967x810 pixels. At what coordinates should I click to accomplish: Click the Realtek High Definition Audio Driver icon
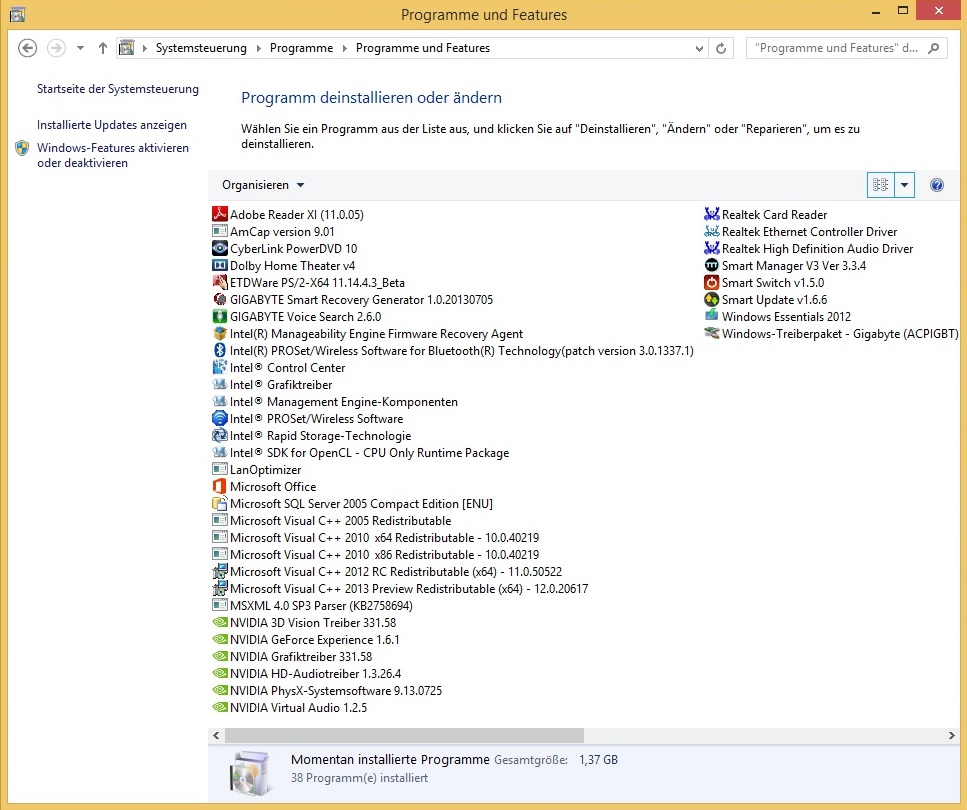(712, 248)
